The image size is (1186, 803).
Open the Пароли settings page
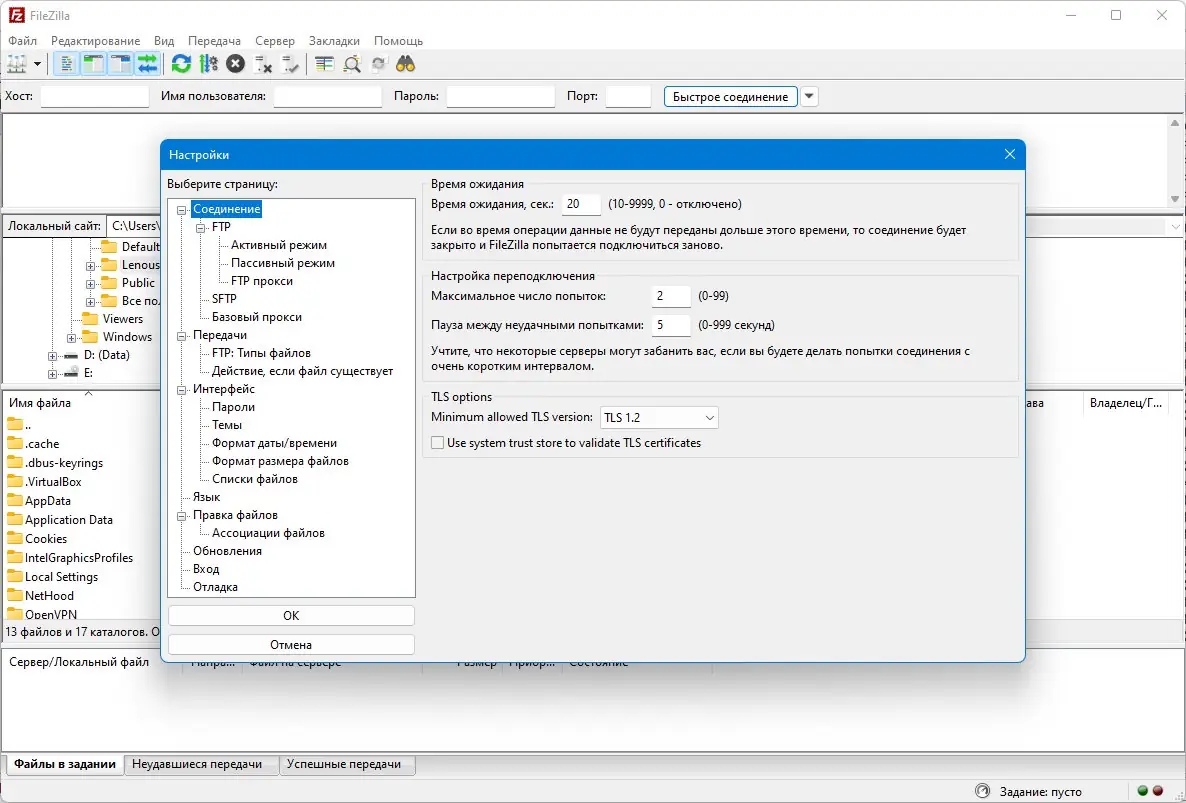(234, 408)
